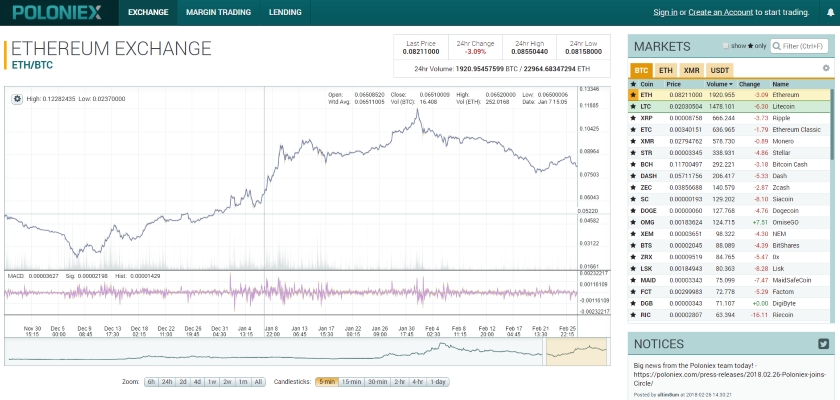
Task: Sort markets by Name column
Action: (x=779, y=84)
